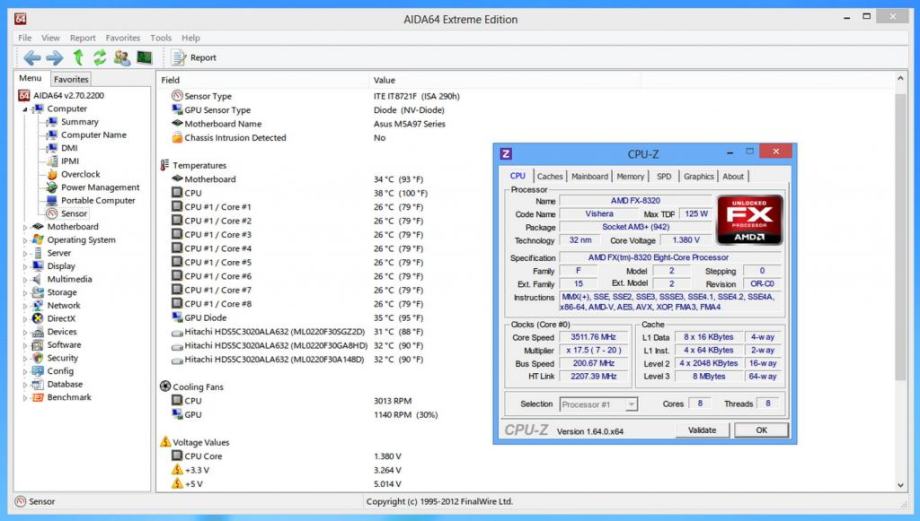
Task: Click the AMD FX processor logo
Action: [749, 220]
